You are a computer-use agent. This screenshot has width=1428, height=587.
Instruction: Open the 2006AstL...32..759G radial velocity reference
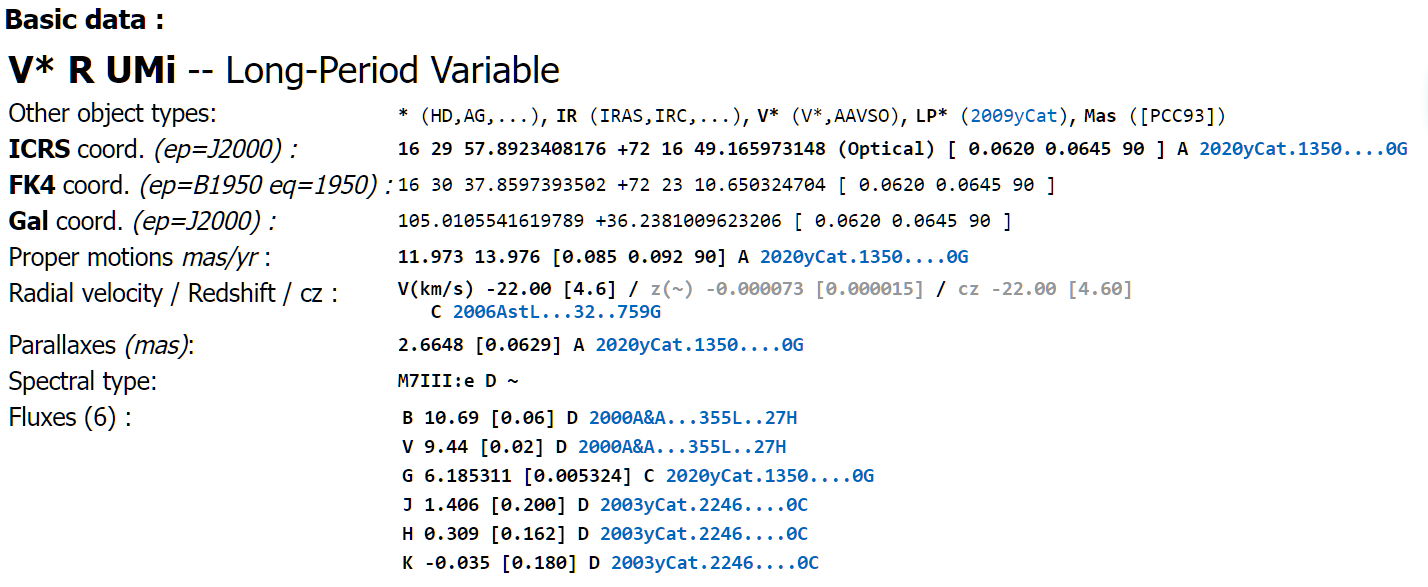pyautogui.click(x=556, y=312)
